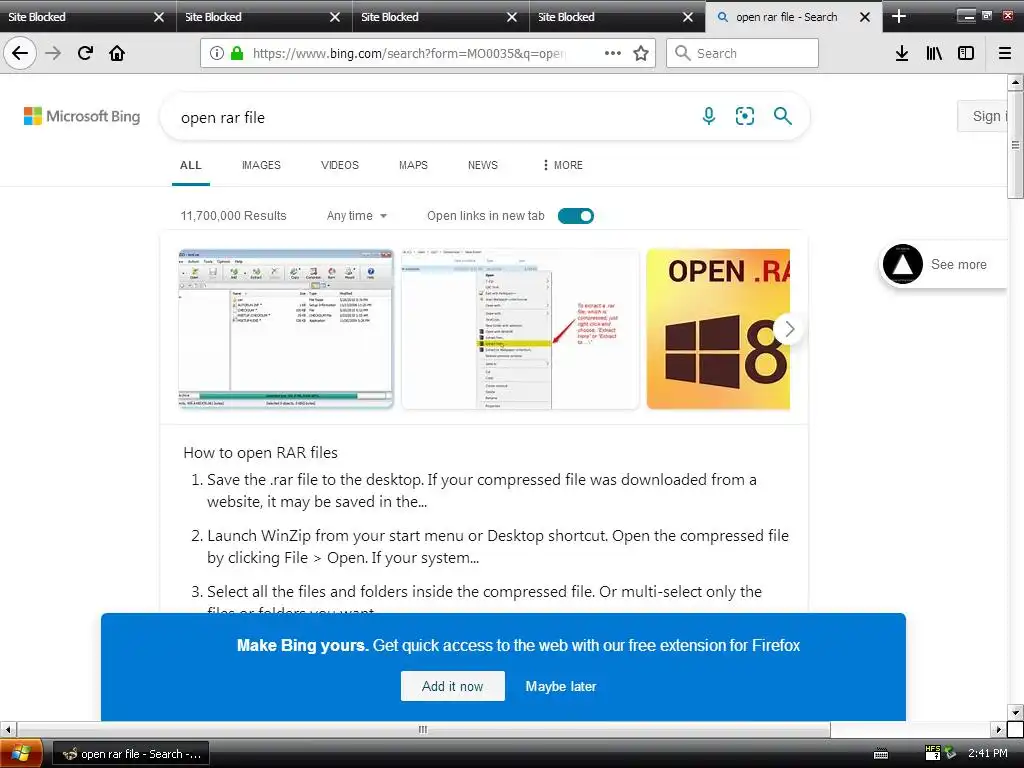This screenshot has width=1024, height=768.
Task: Click the black triangle See more icon
Action: [903, 264]
